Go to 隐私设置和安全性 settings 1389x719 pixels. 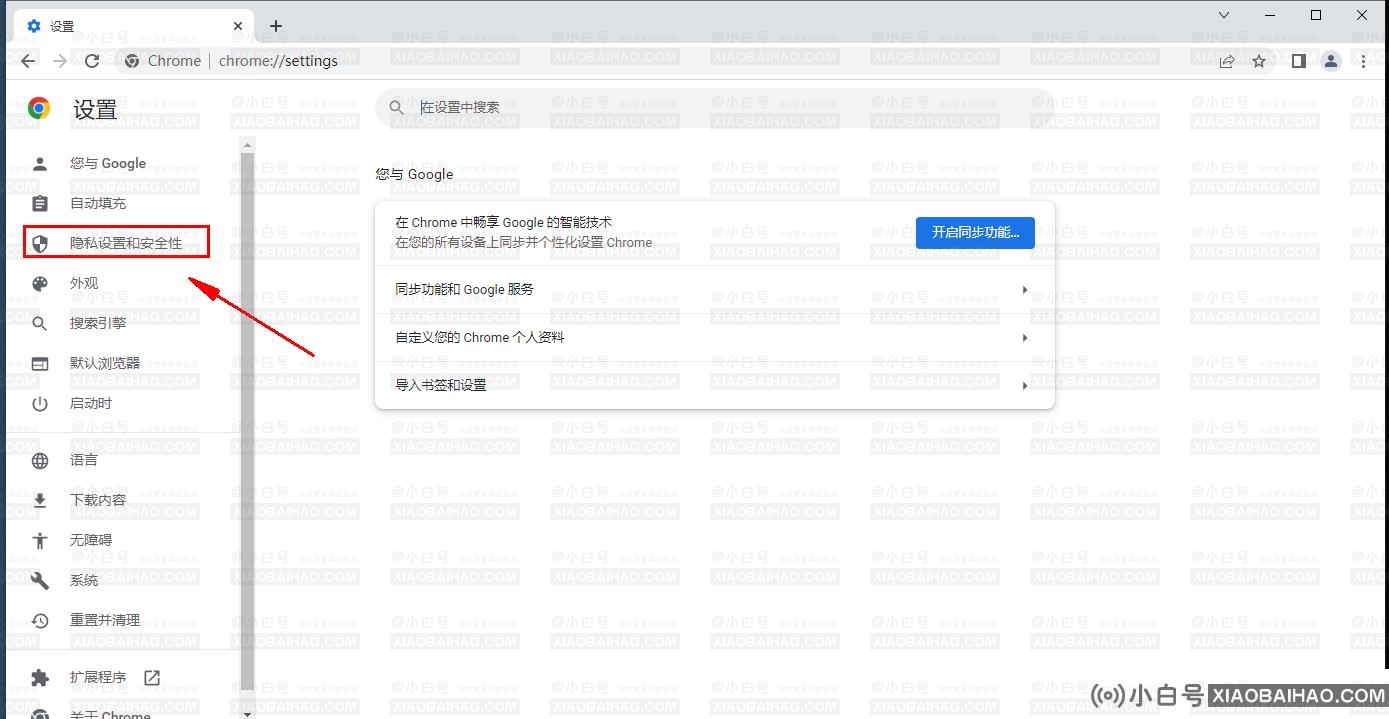point(124,243)
